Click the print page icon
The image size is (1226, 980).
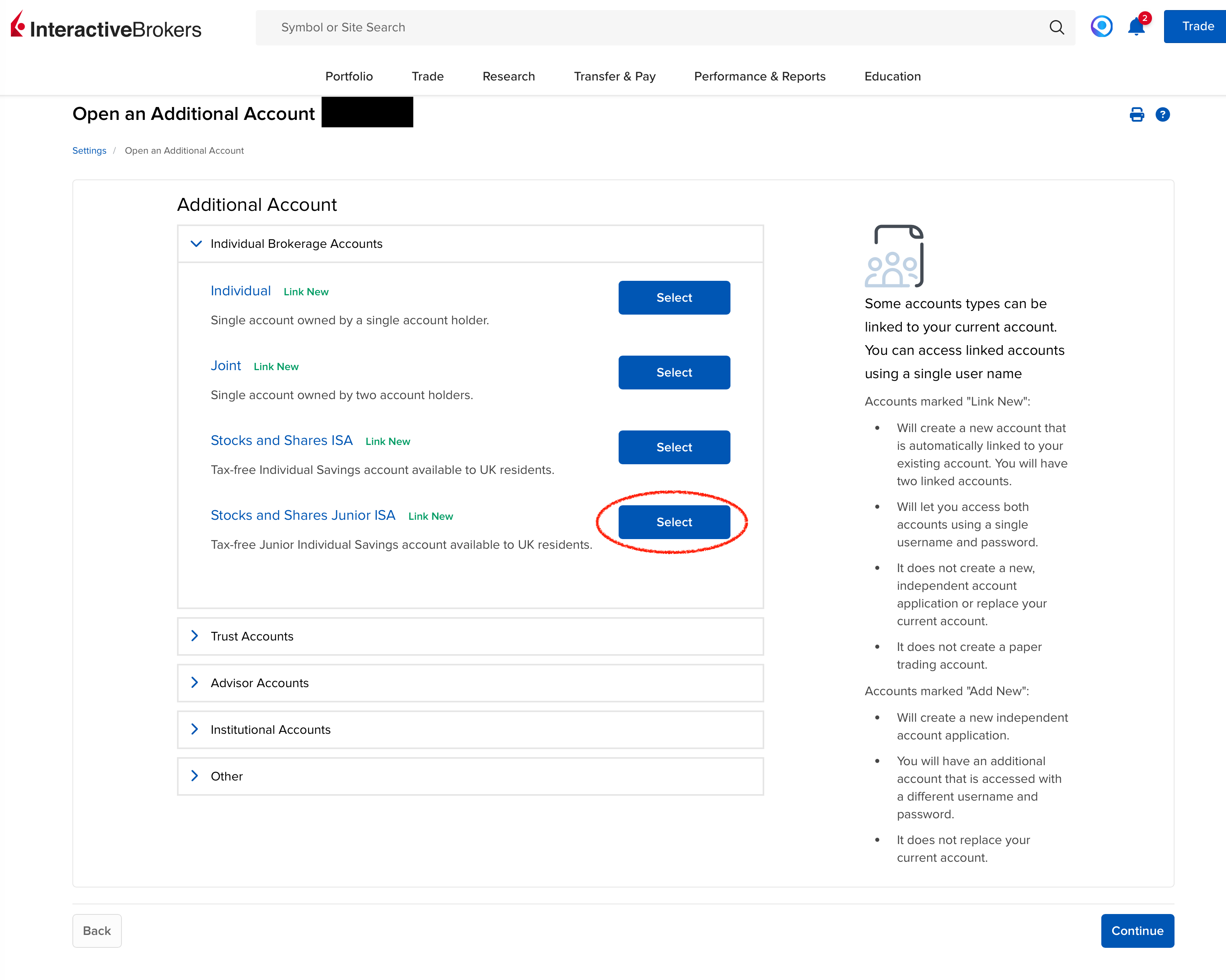click(1136, 115)
